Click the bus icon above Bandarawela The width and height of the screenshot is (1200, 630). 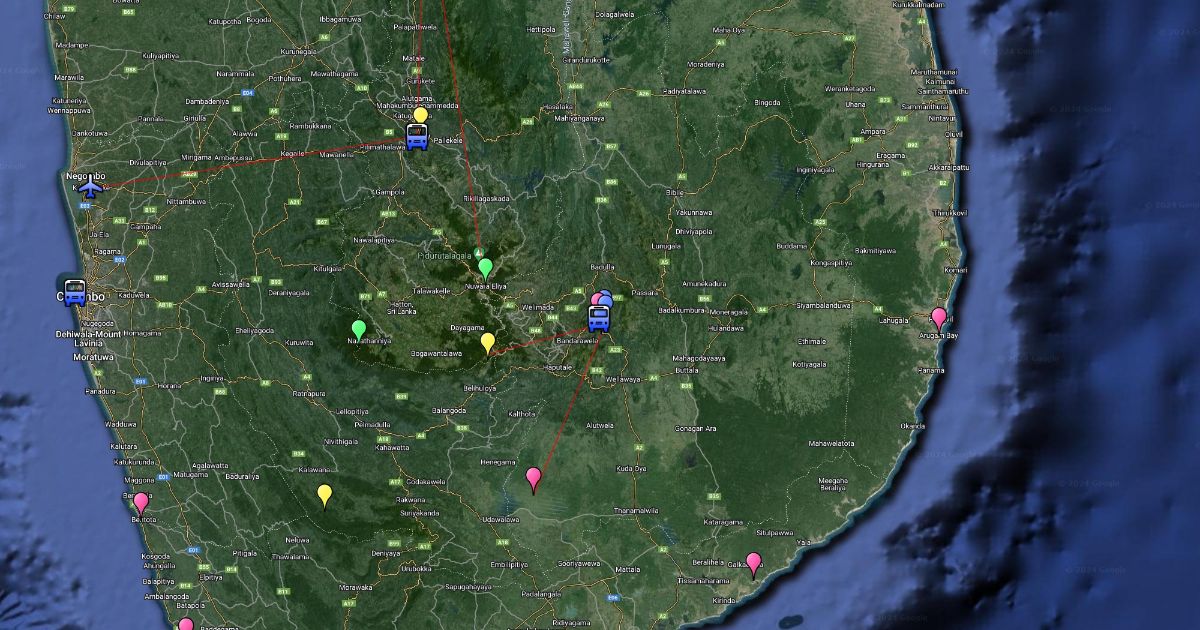pos(599,318)
